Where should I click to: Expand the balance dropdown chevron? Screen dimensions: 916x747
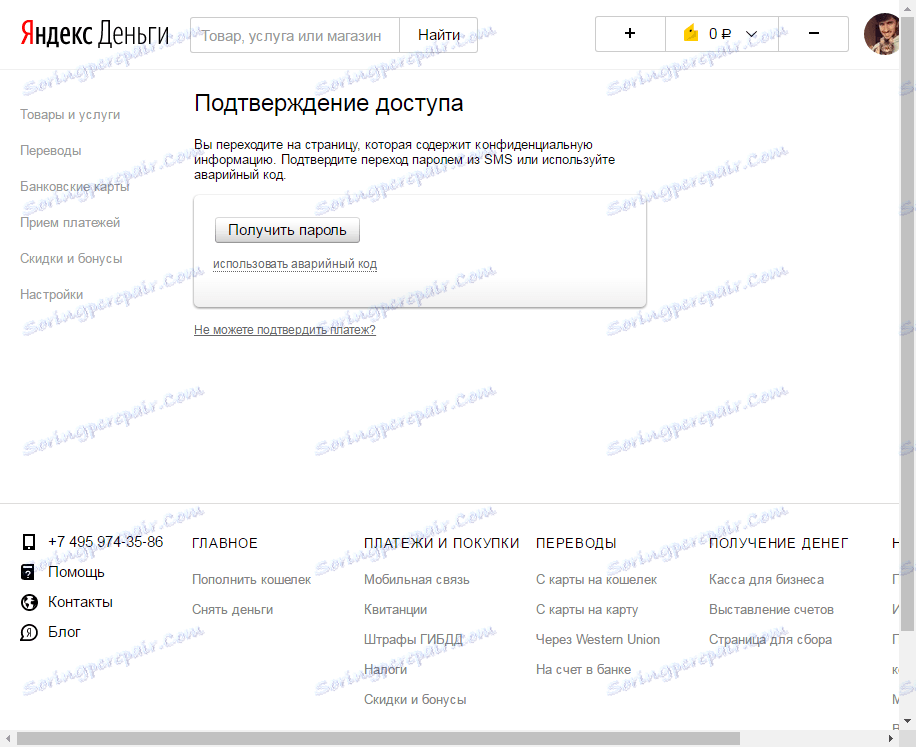click(752, 34)
